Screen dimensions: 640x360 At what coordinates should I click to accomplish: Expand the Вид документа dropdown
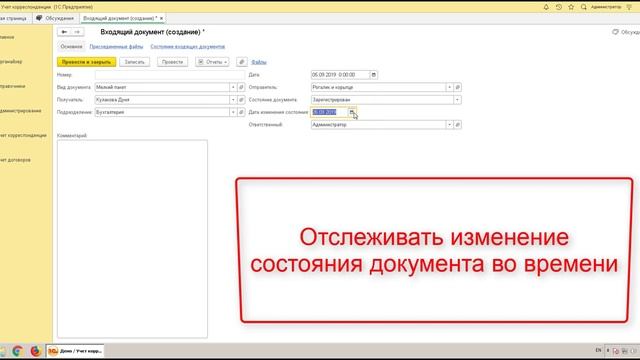tap(233, 87)
